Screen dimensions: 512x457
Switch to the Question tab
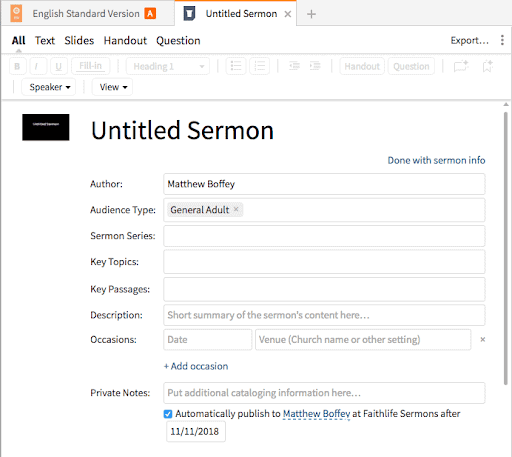(x=178, y=41)
